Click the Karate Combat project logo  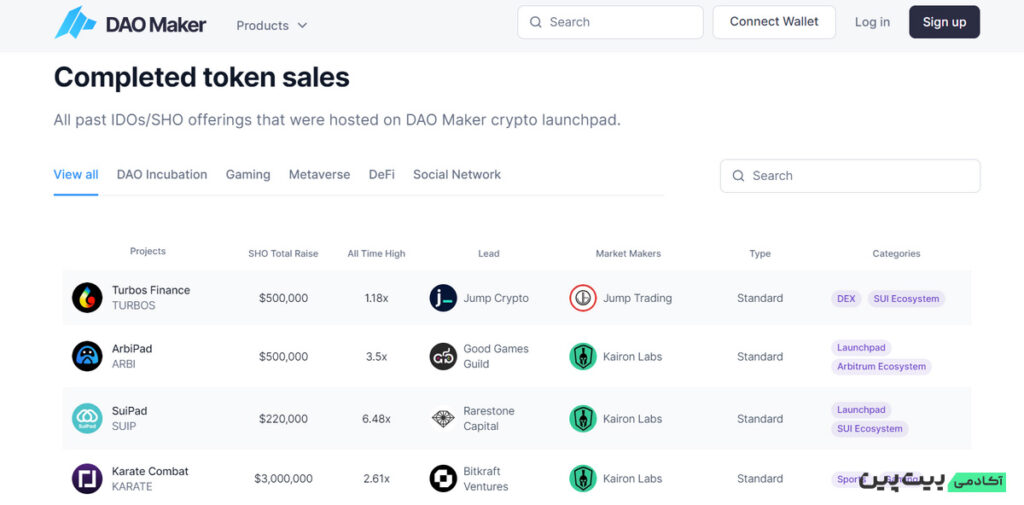tap(87, 478)
